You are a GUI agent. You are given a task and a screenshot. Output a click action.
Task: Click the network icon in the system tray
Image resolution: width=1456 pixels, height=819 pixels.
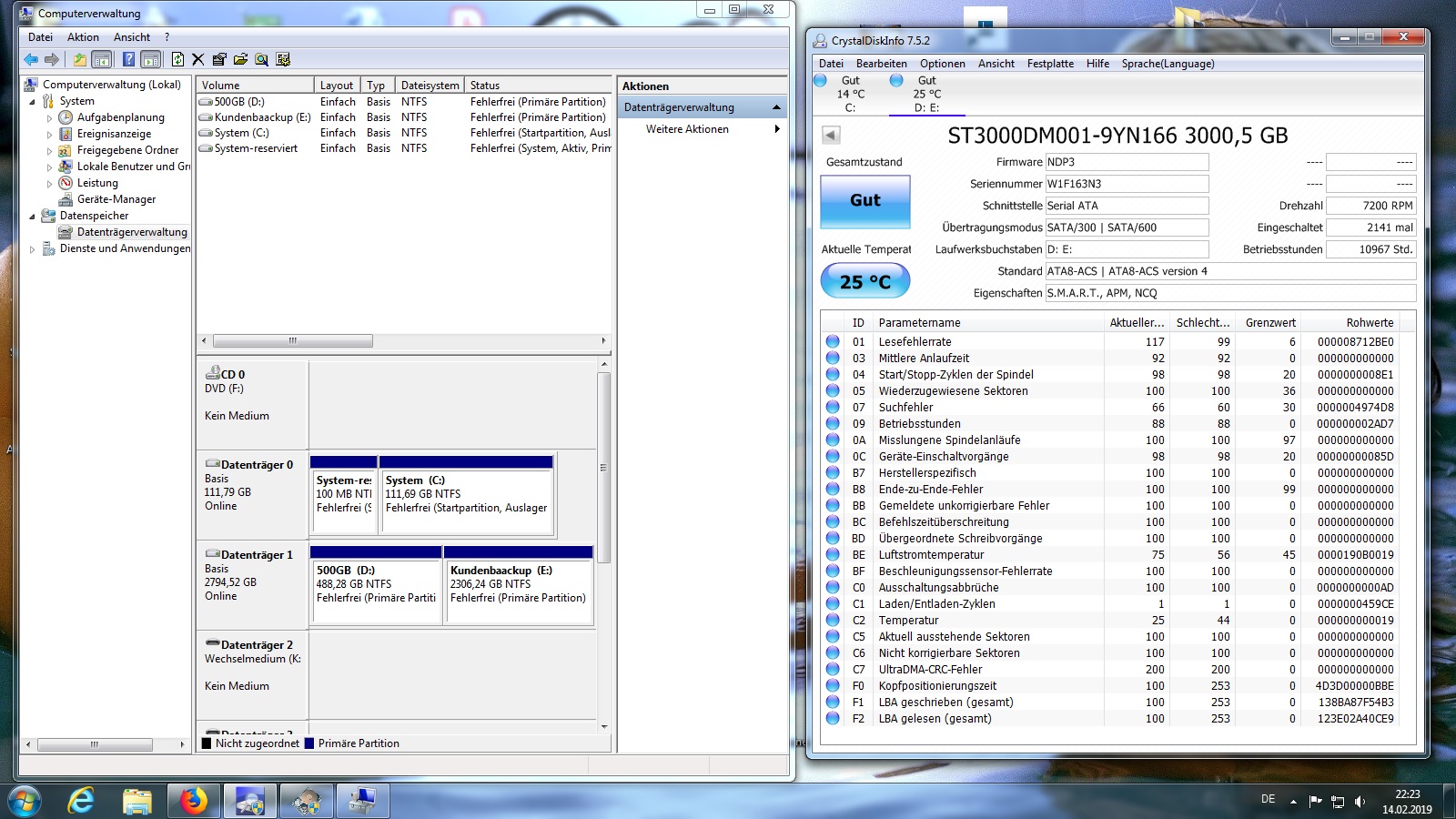1338,801
